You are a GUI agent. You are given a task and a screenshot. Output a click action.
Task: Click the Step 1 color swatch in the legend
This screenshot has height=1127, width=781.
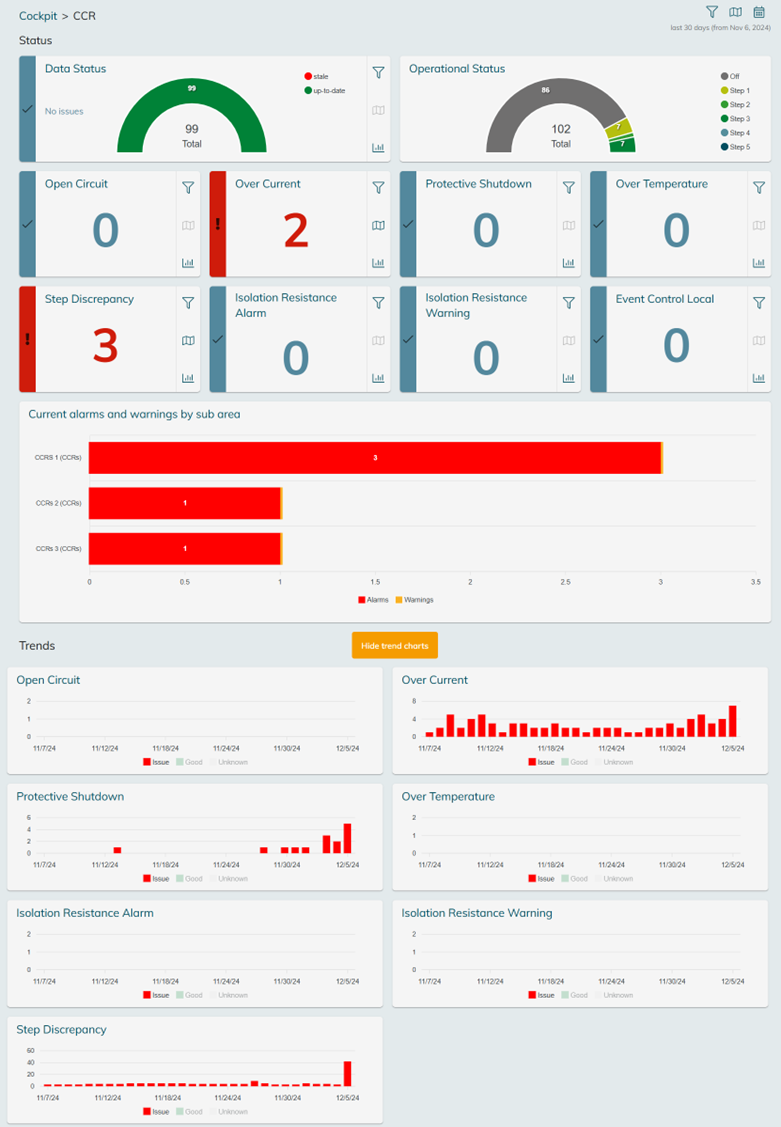point(724,90)
